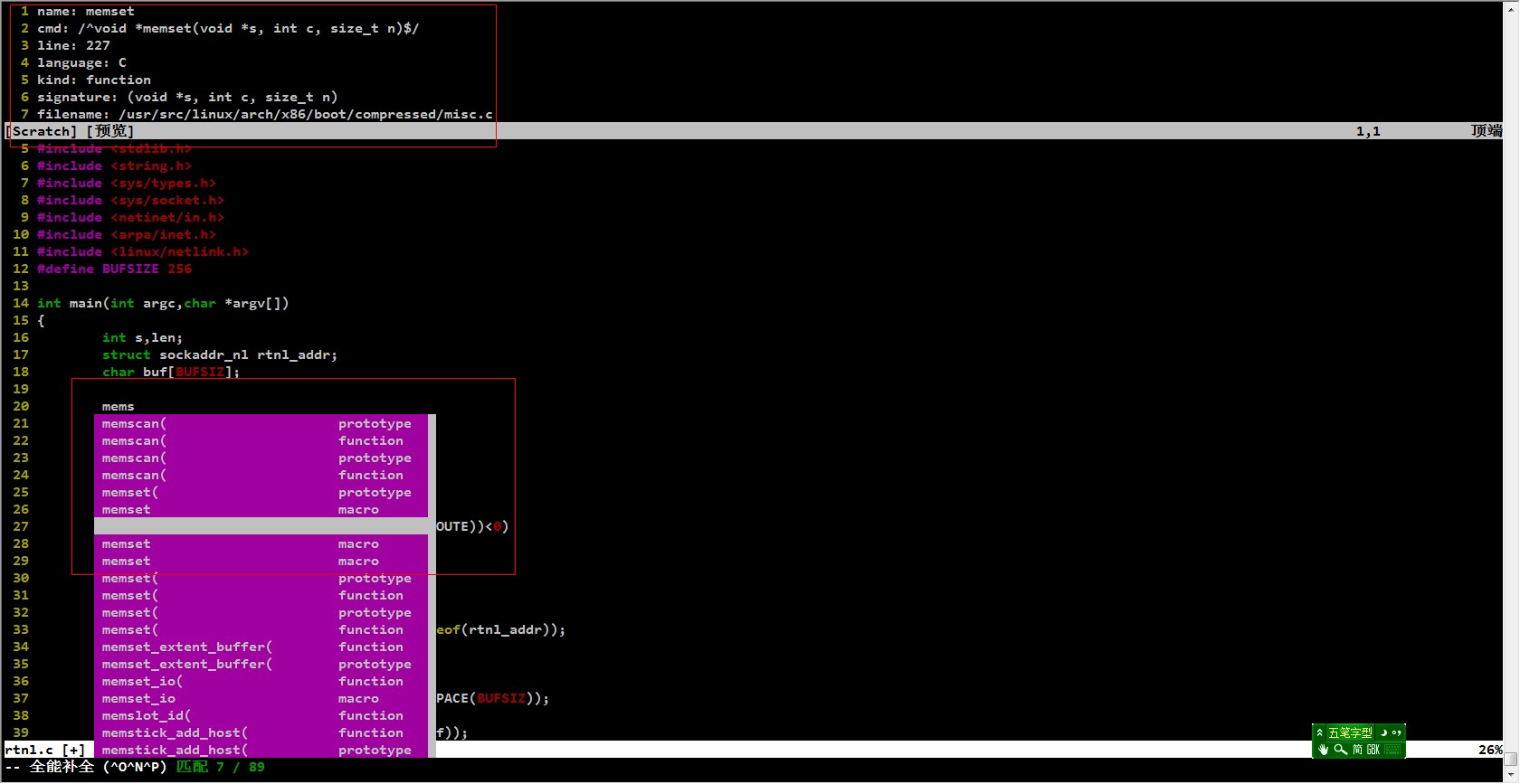Click 'kind: function' in the preview

pos(94,80)
